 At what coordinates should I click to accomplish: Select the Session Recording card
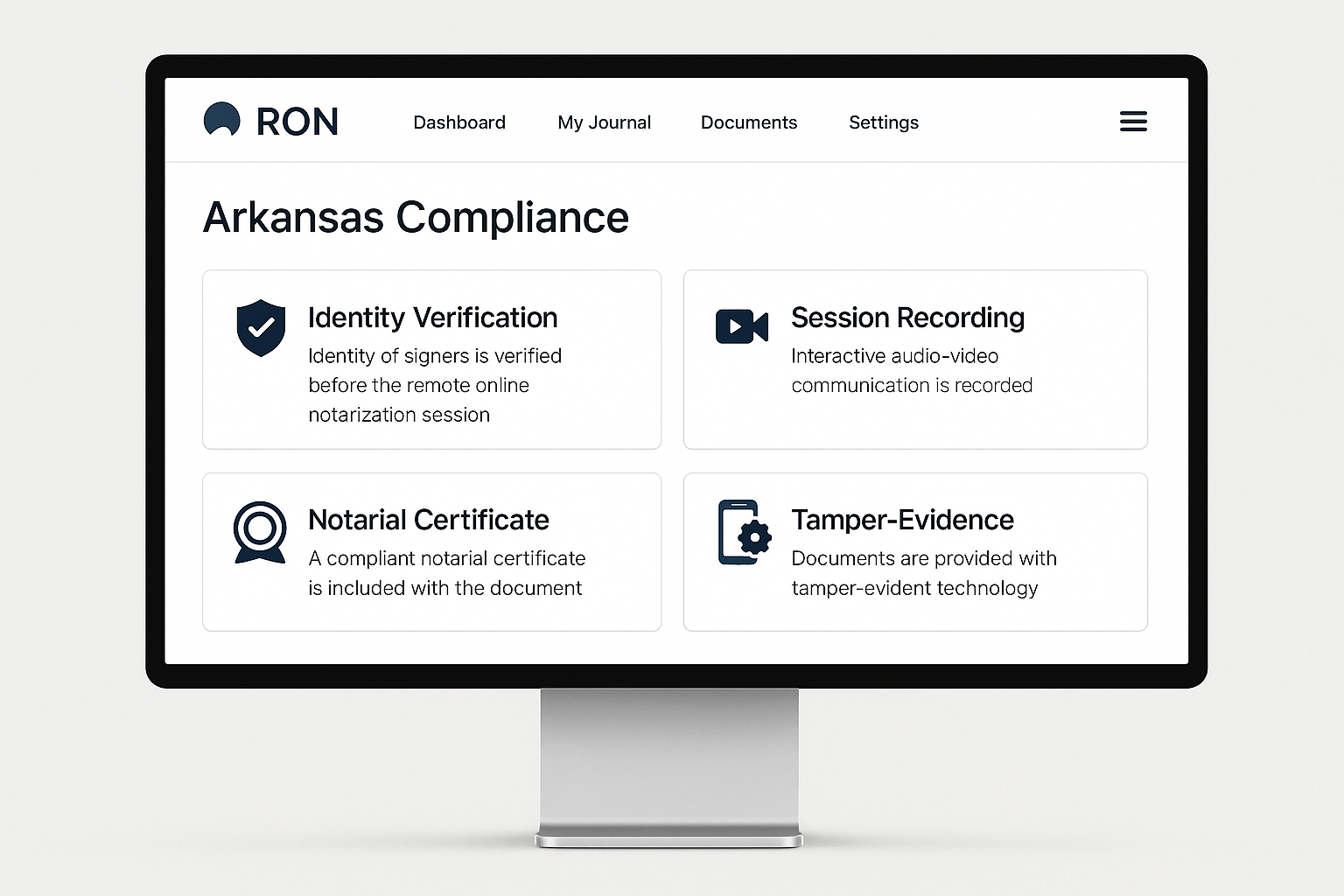pyautogui.click(x=915, y=360)
